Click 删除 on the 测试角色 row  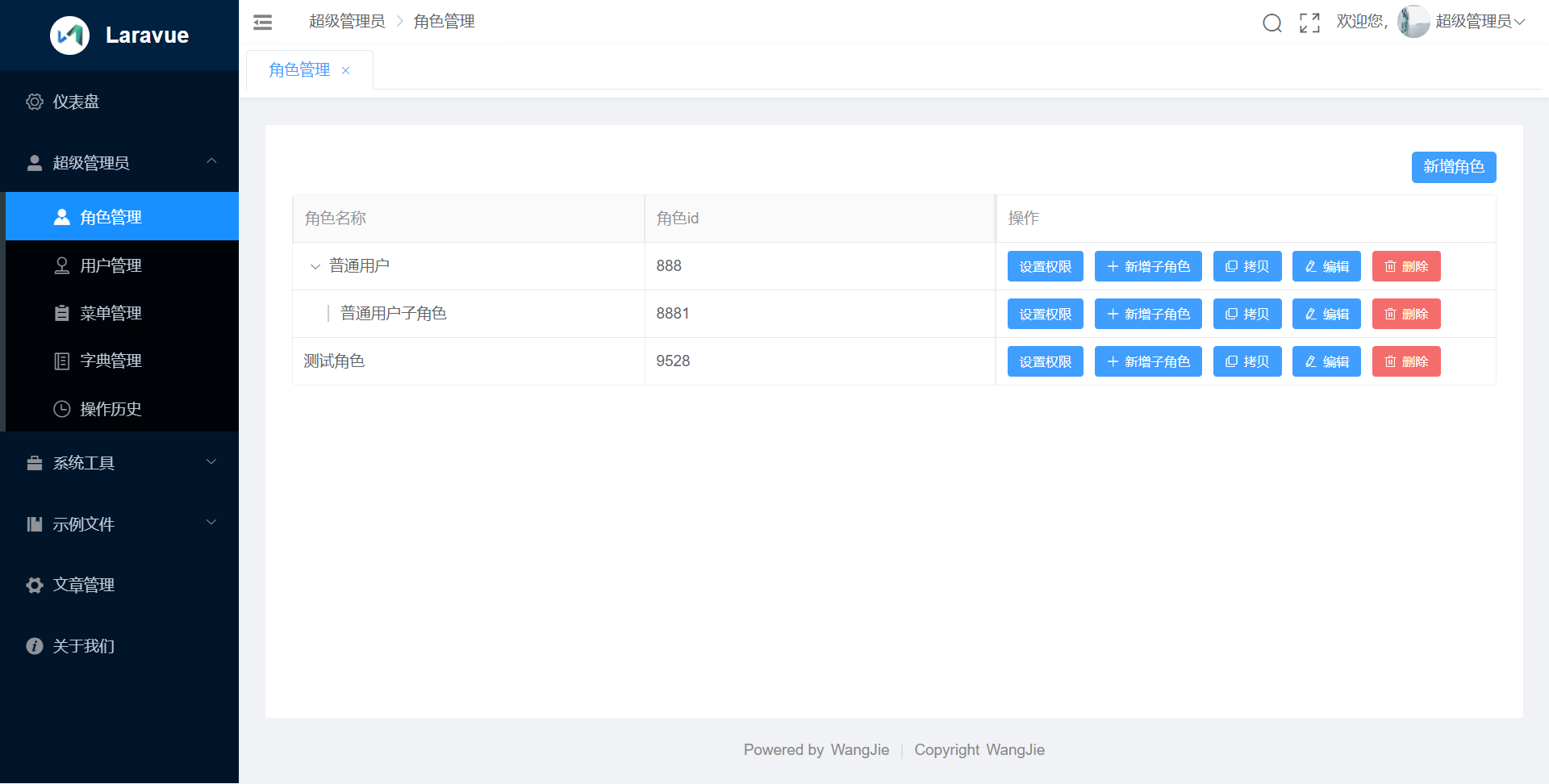[1405, 361]
